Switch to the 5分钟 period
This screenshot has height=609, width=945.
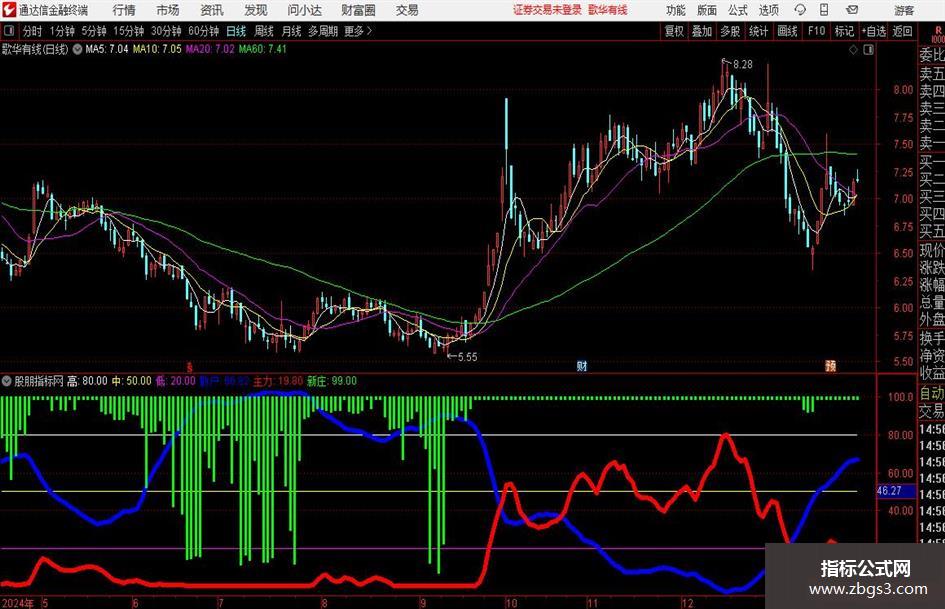click(94, 31)
